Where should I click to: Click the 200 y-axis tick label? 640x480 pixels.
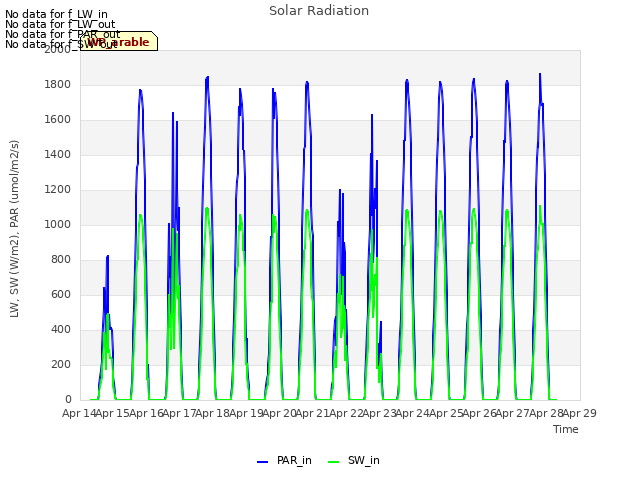pos(61,364)
